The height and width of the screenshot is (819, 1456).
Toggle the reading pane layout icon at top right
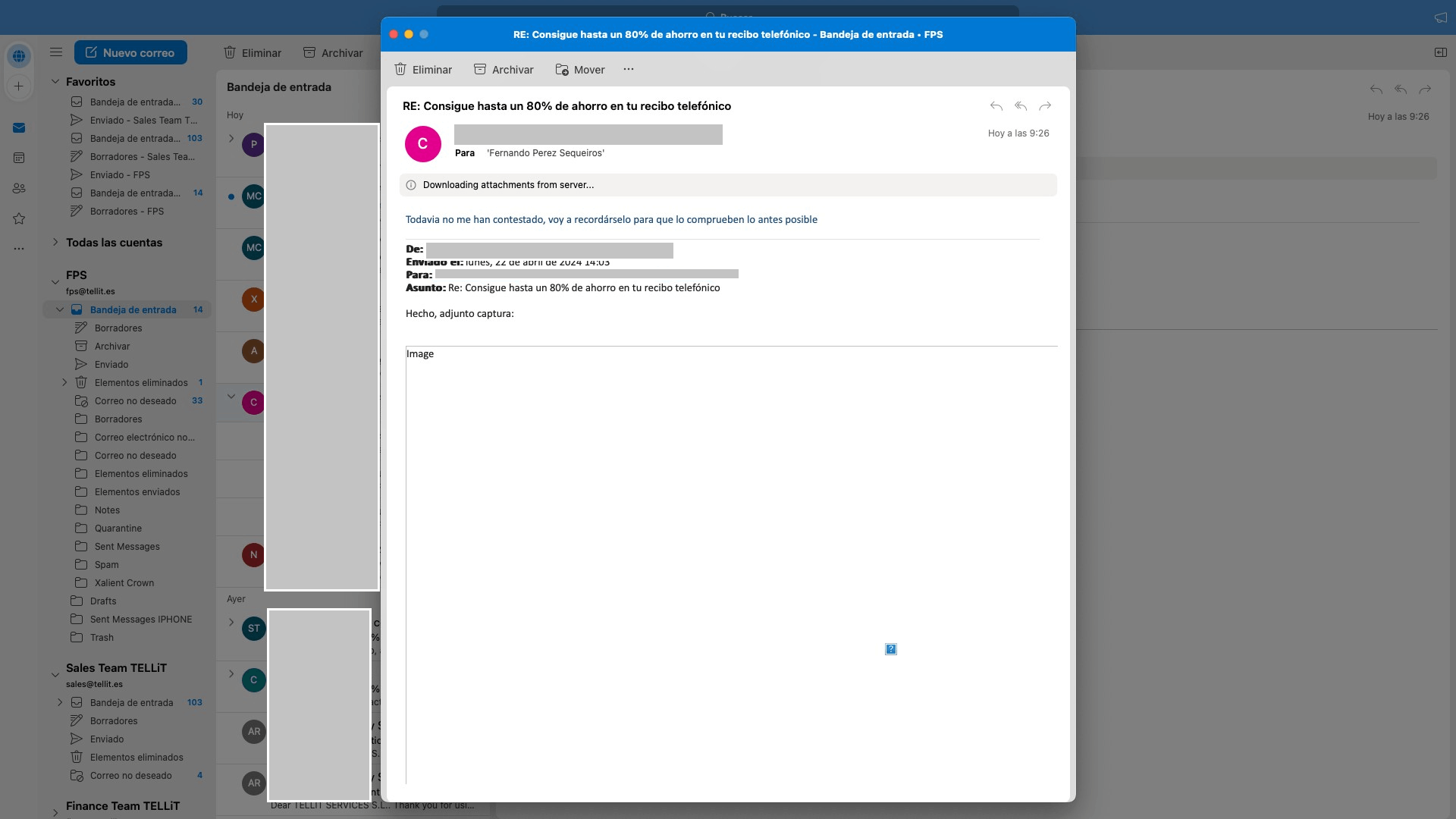[x=1440, y=52]
